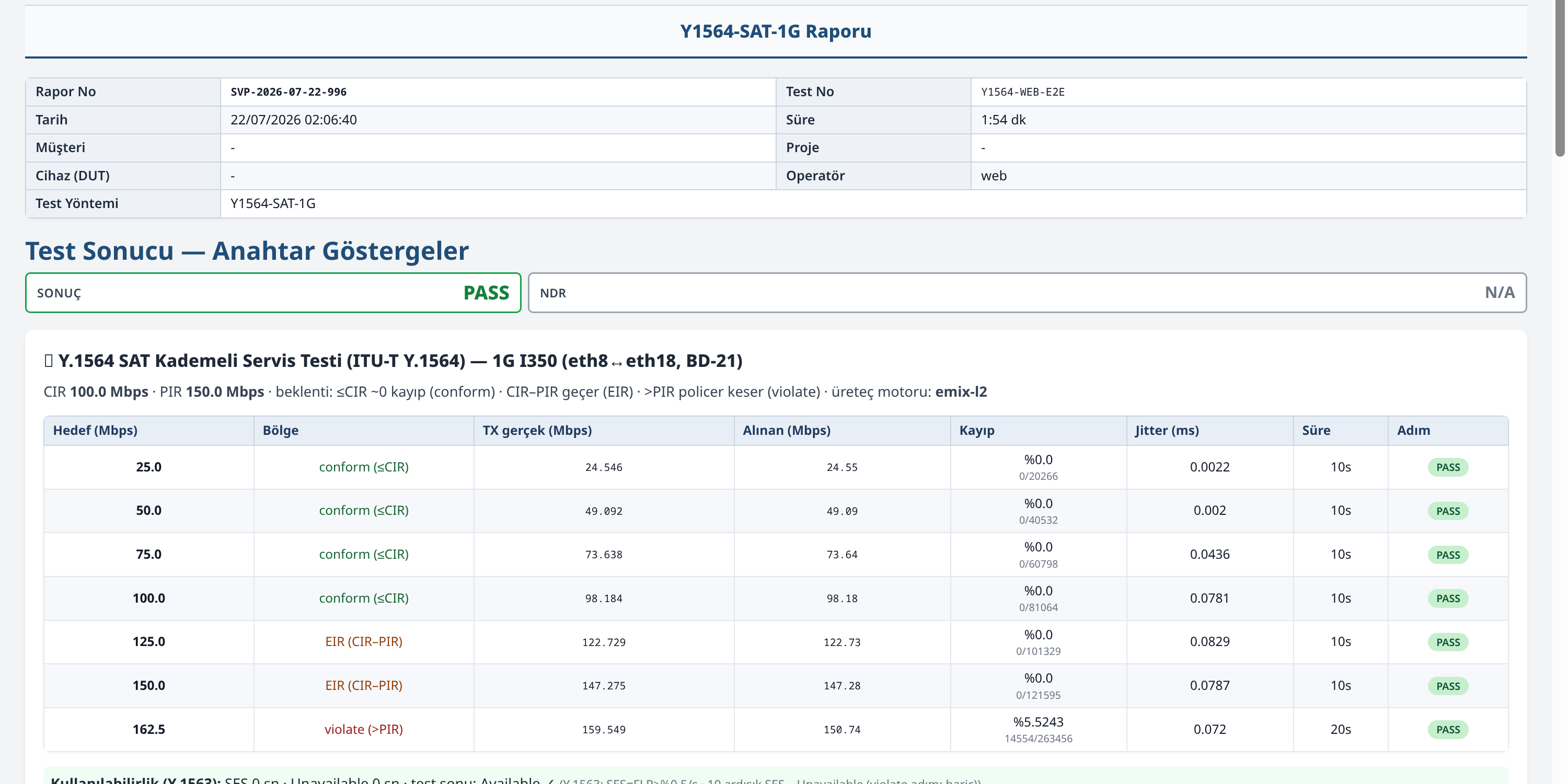
Task: Click the Proje label cell
Action: point(873,148)
